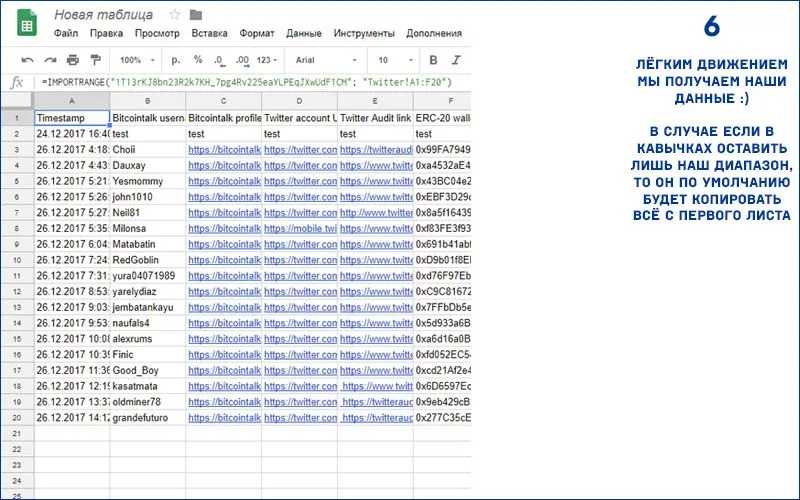Open the Дополнения menu
The image size is (800, 500).
click(x=434, y=33)
